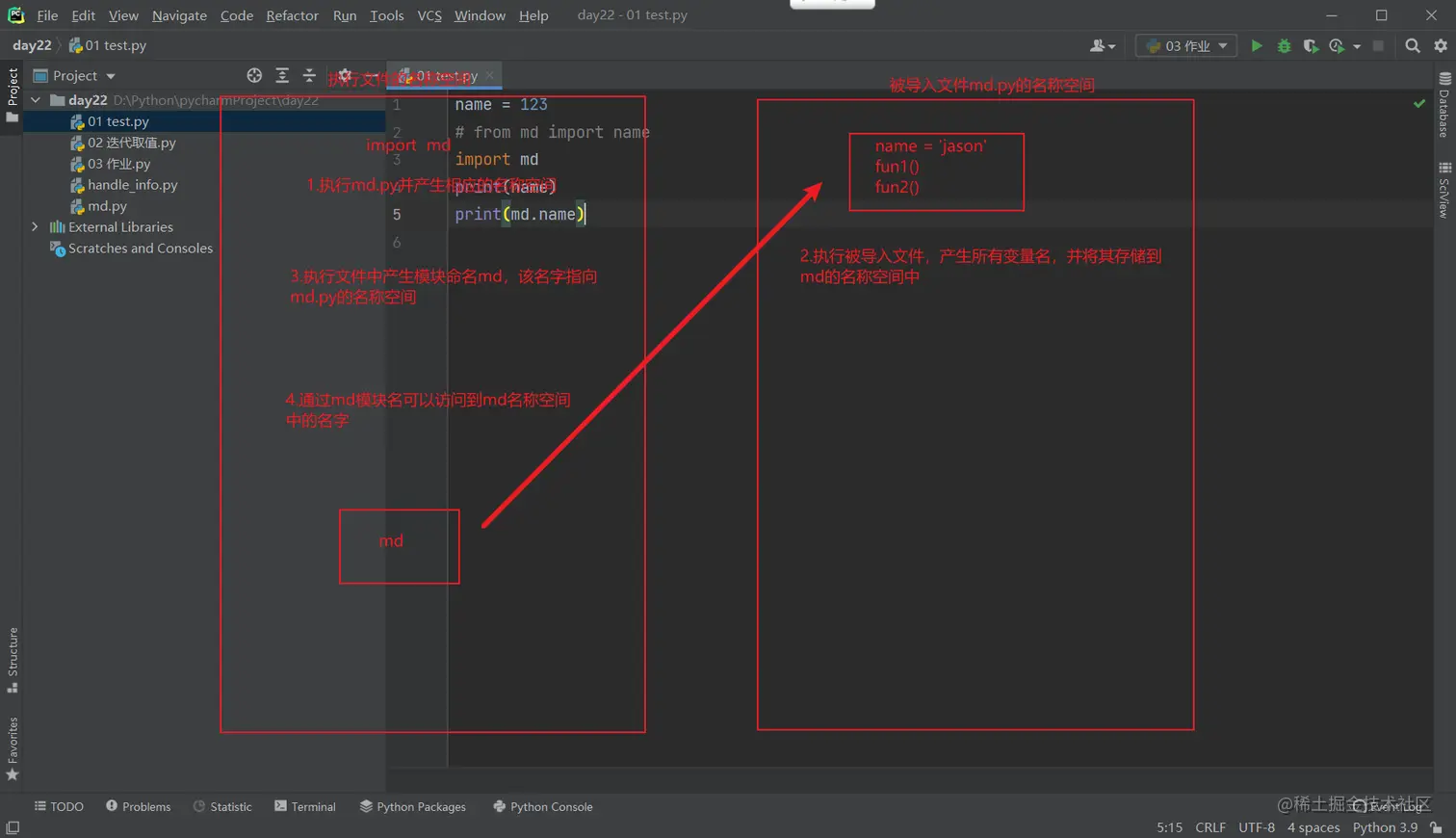Click the Stop process square icon
The image size is (1456, 838).
[1378, 45]
